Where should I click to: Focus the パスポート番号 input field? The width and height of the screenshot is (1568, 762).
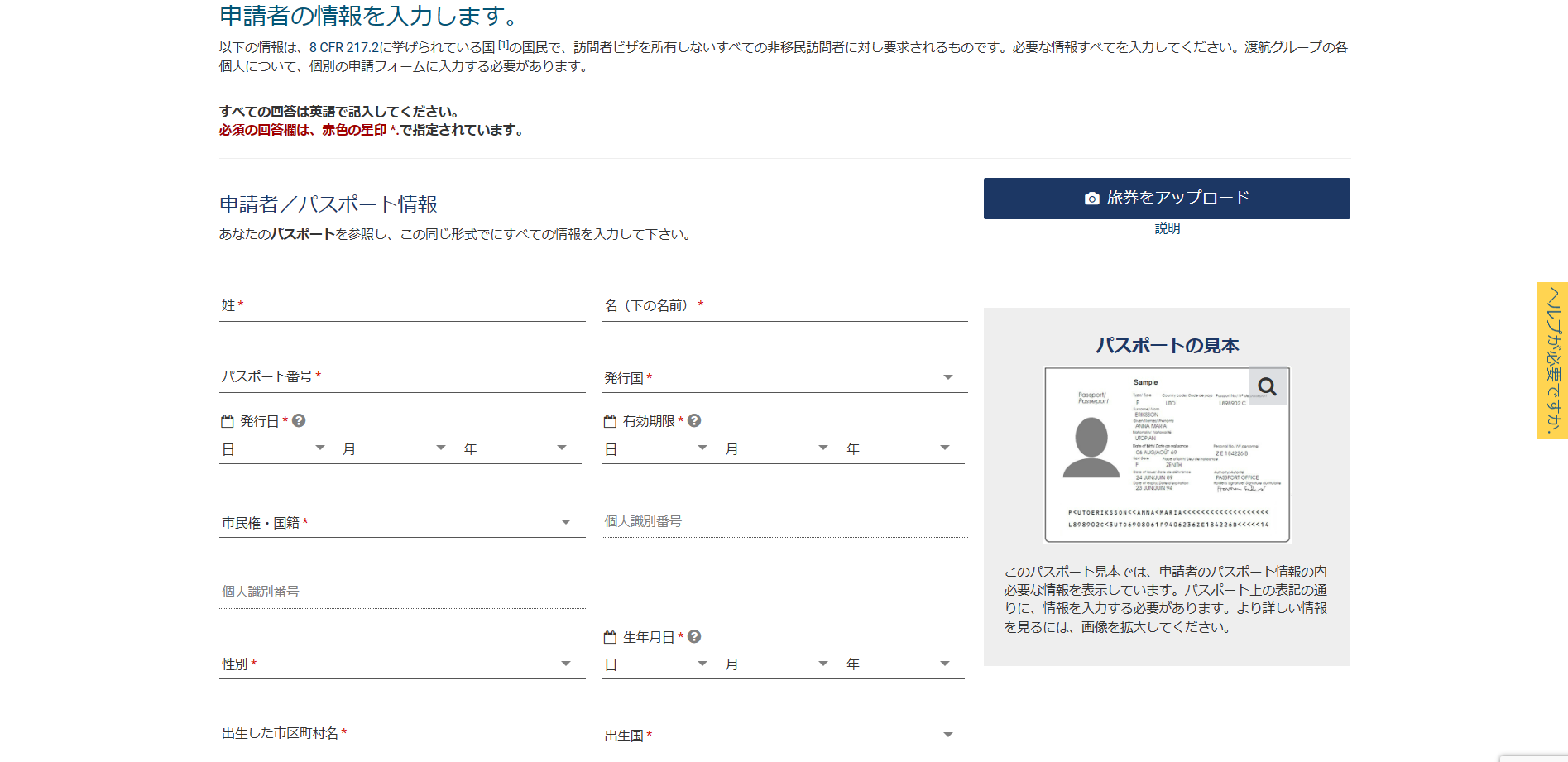coord(401,377)
